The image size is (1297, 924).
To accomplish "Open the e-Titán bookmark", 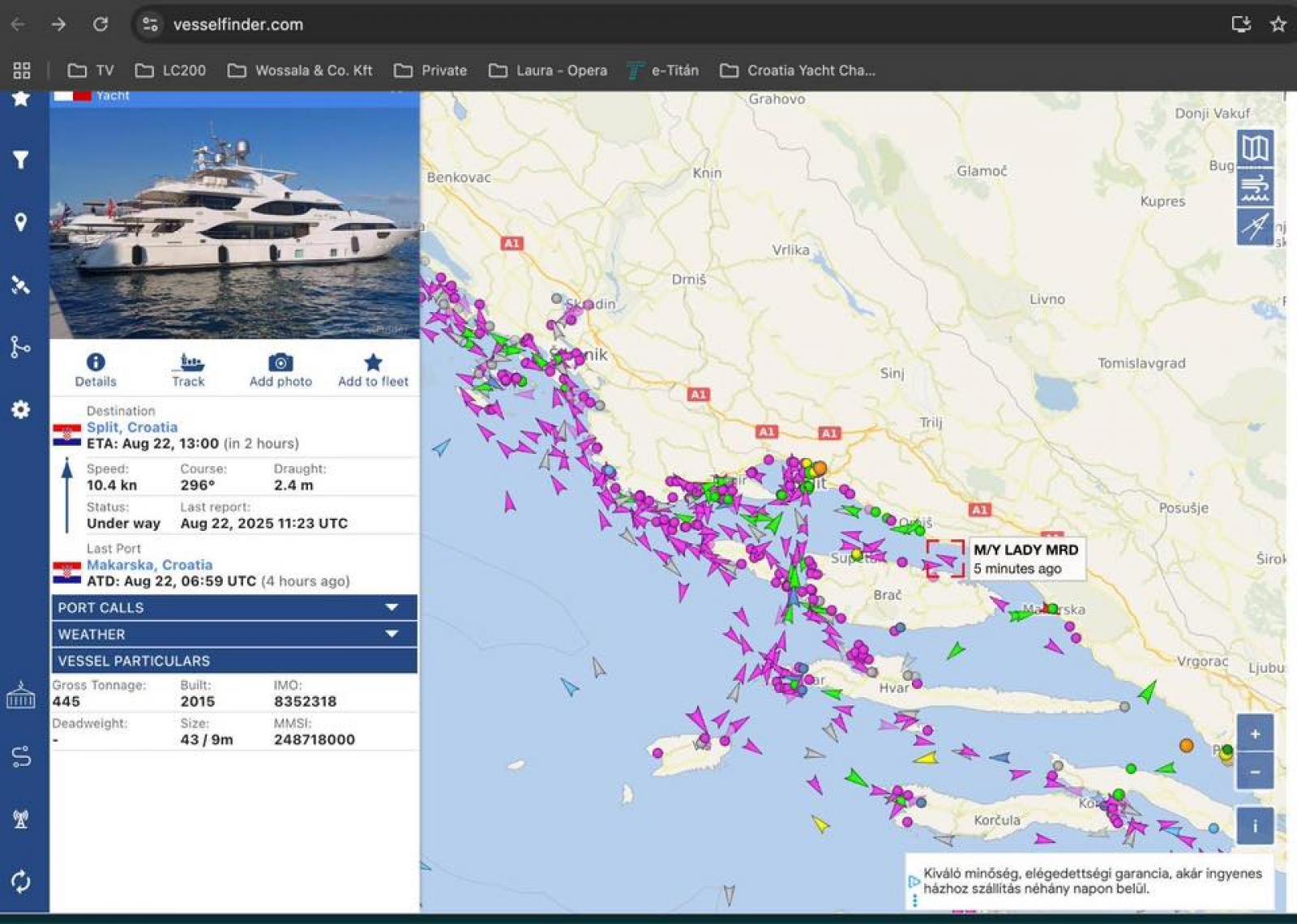I will 663,71.
